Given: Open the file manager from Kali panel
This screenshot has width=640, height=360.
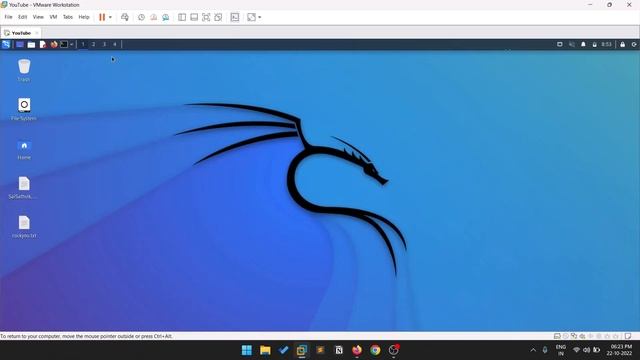Looking at the screenshot, I should point(31,44).
